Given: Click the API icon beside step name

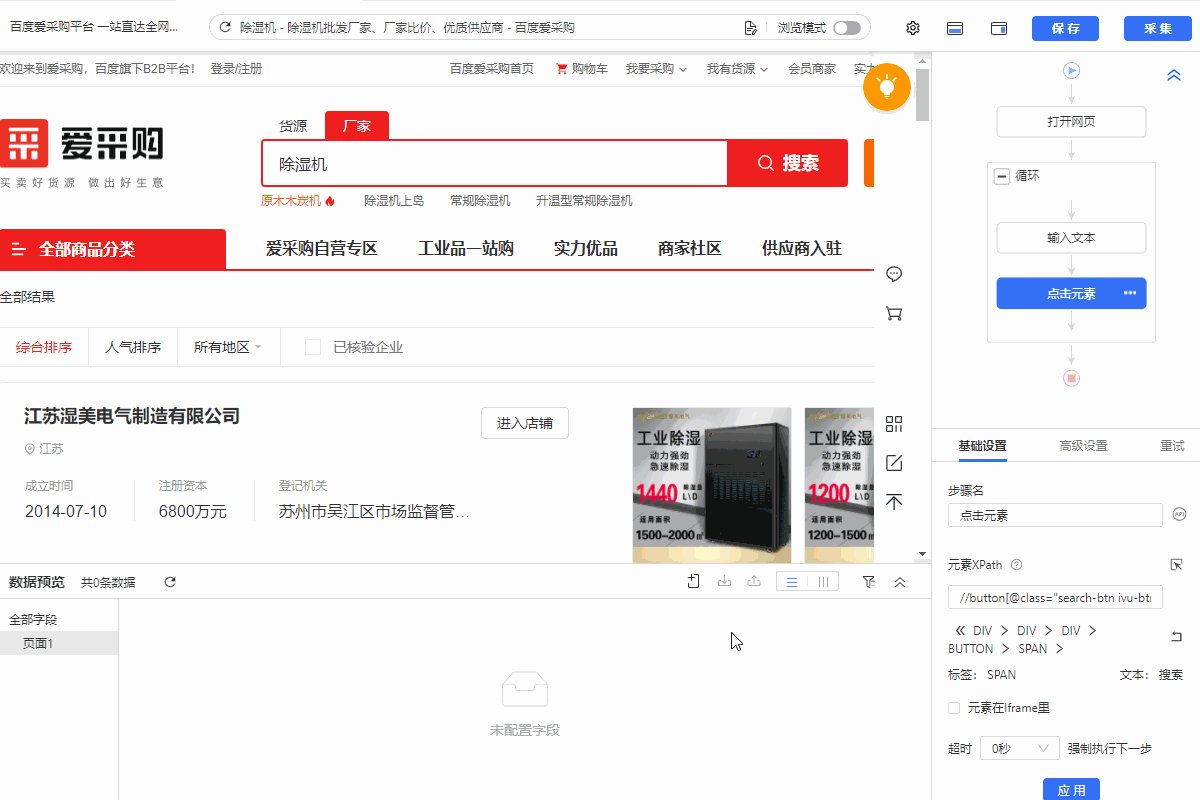Looking at the screenshot, I should (1179, 515).
